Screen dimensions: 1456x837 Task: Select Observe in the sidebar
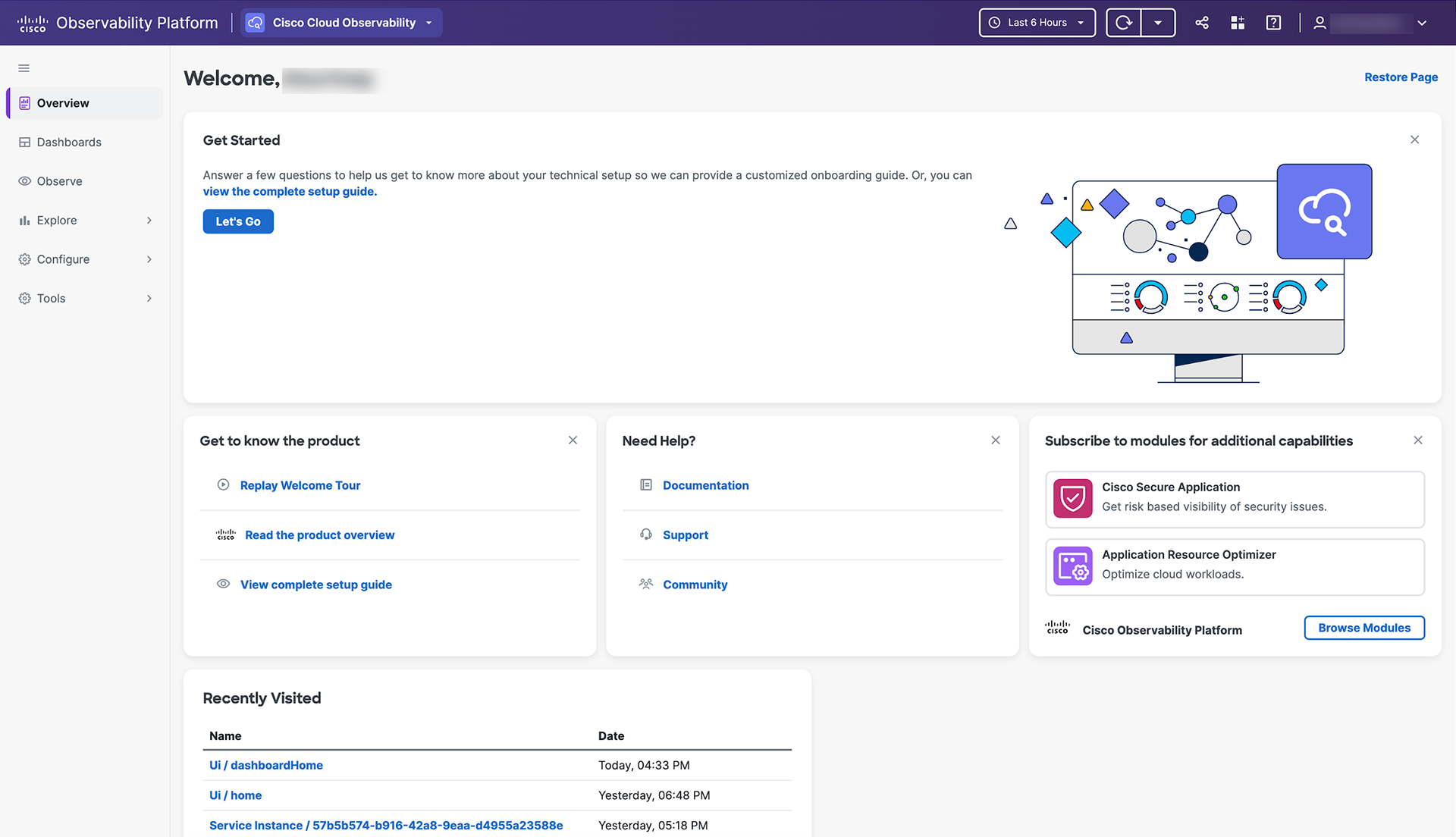[59, 181]
